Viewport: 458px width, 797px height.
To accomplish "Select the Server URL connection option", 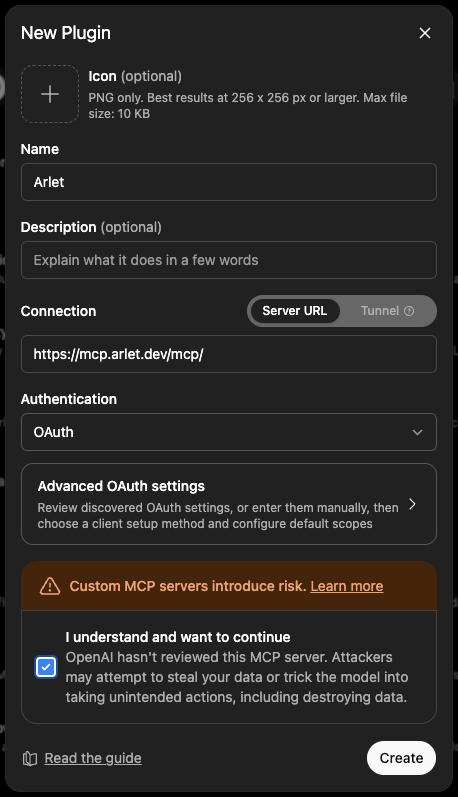I will [294, 311].
